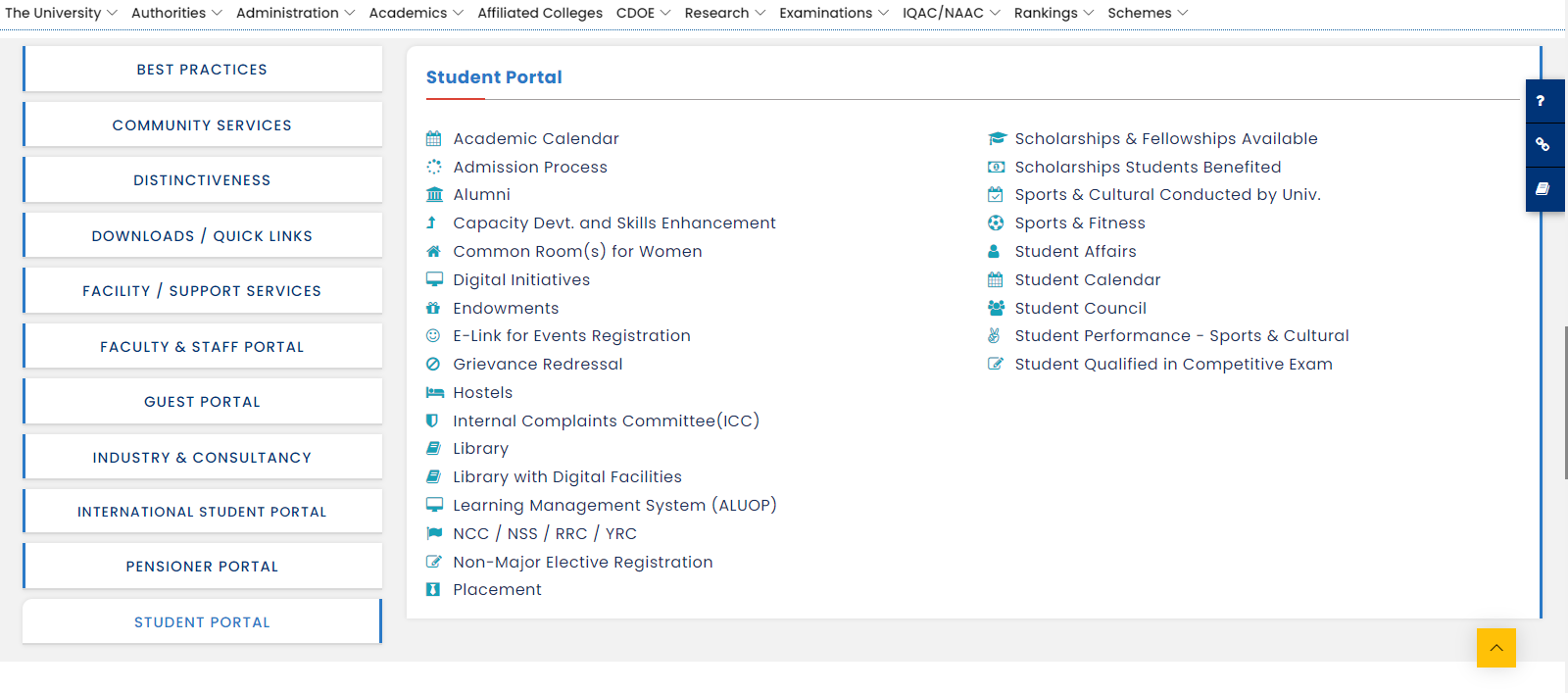Screen dimensions: 1568x693
Task: Expand The University dropdown menu
Action: (x=61, y=13)
